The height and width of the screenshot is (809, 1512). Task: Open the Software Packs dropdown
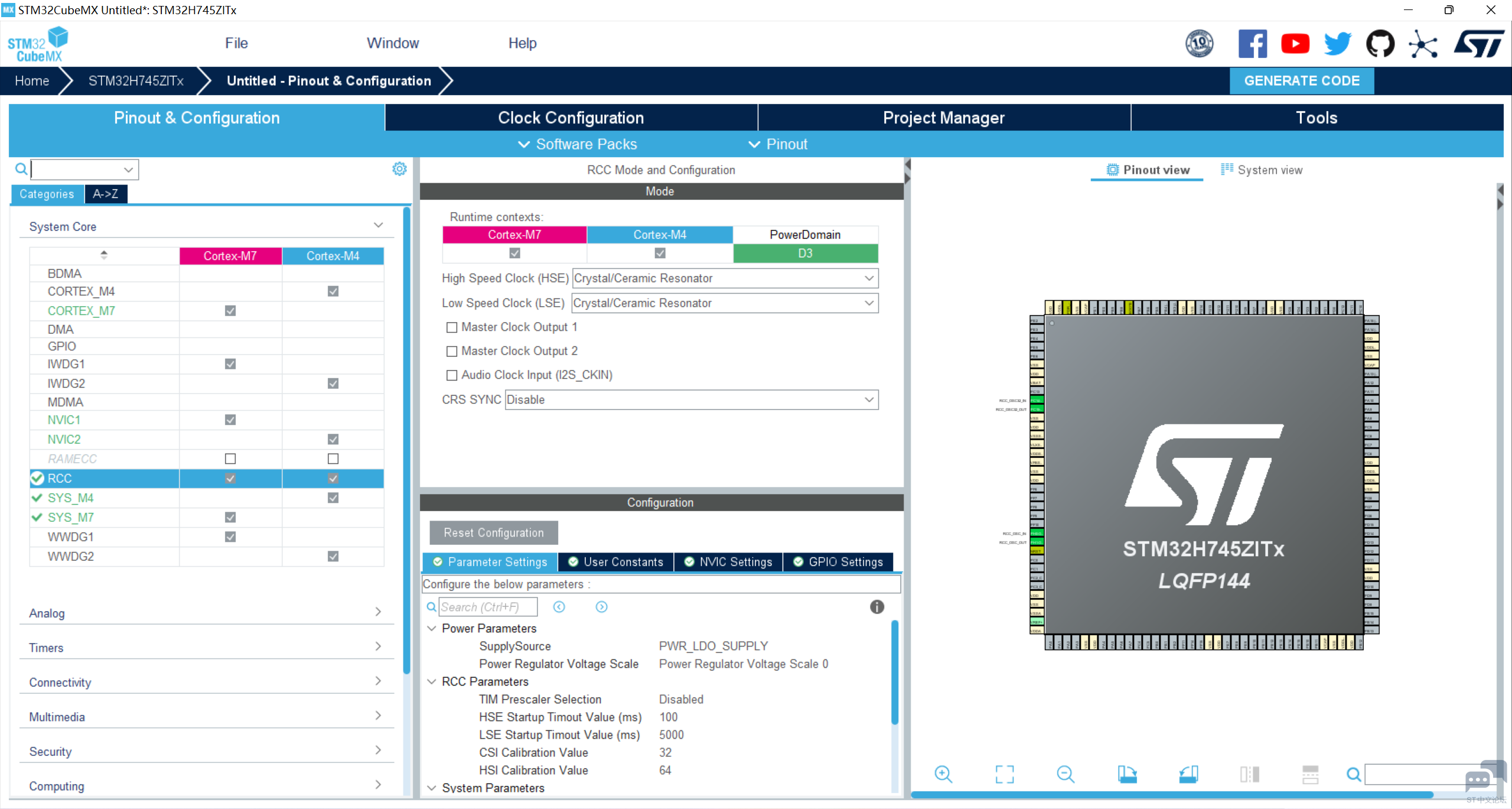click(x=577, y=144)
